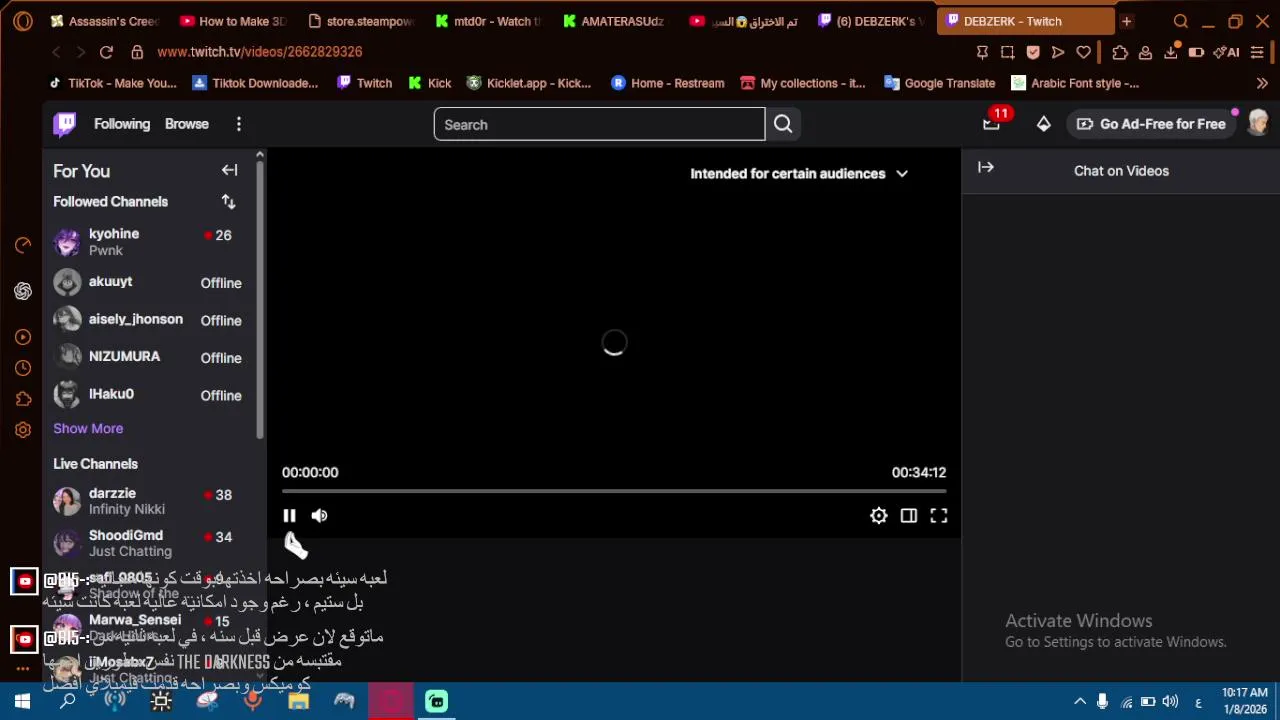1280x720 pixels.
Task: Open Easy Setup sliders menu
Action: click(1256, 52)
